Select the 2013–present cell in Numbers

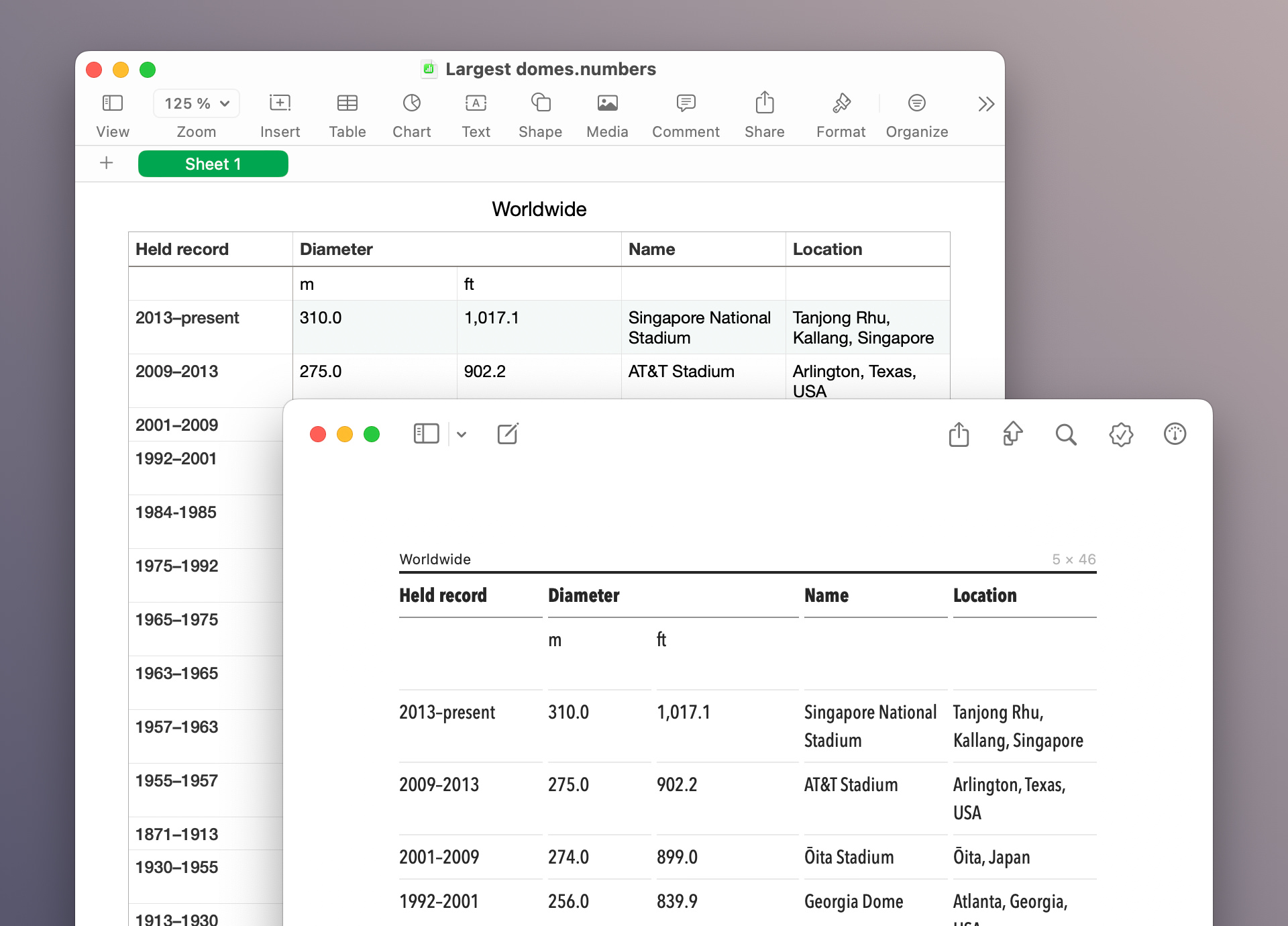(x=211, y=327)
